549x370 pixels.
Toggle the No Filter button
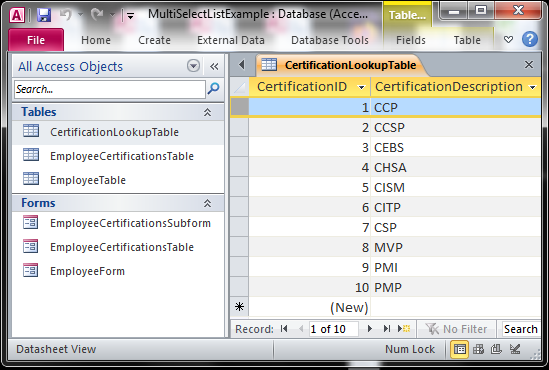click(x=456, y=329)
